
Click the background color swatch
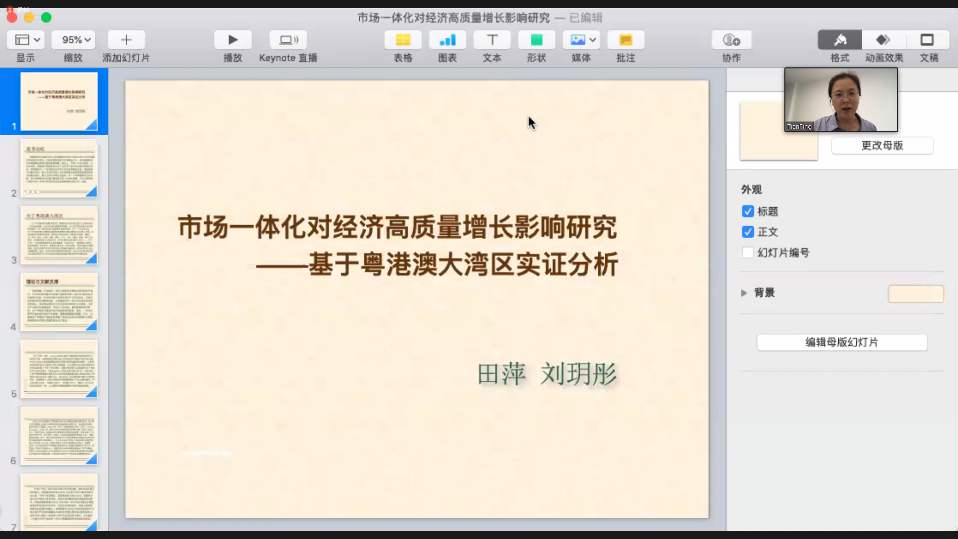point(915,293)
